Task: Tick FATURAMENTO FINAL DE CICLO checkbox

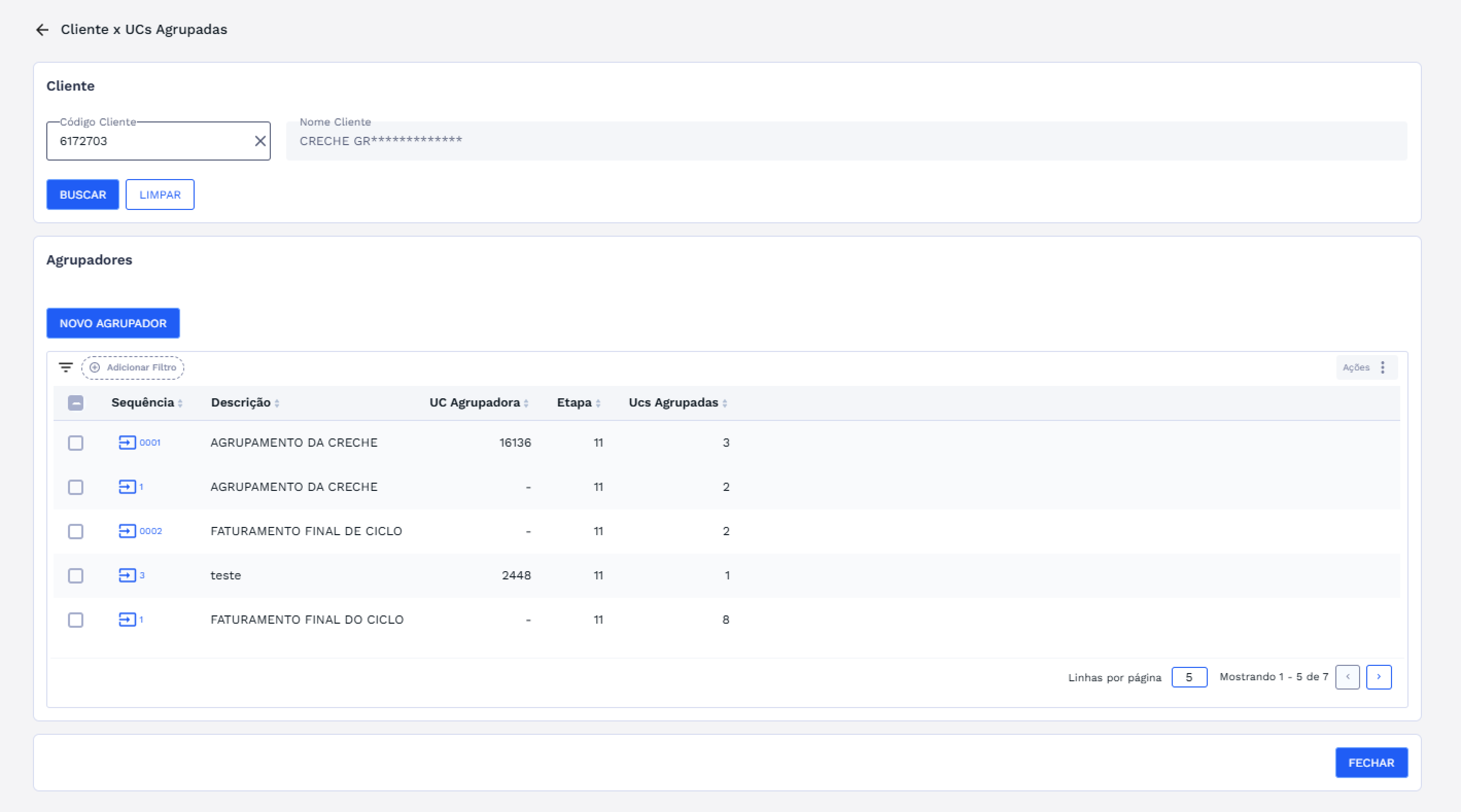Action: pyautogui.click(x=76, y=532)
